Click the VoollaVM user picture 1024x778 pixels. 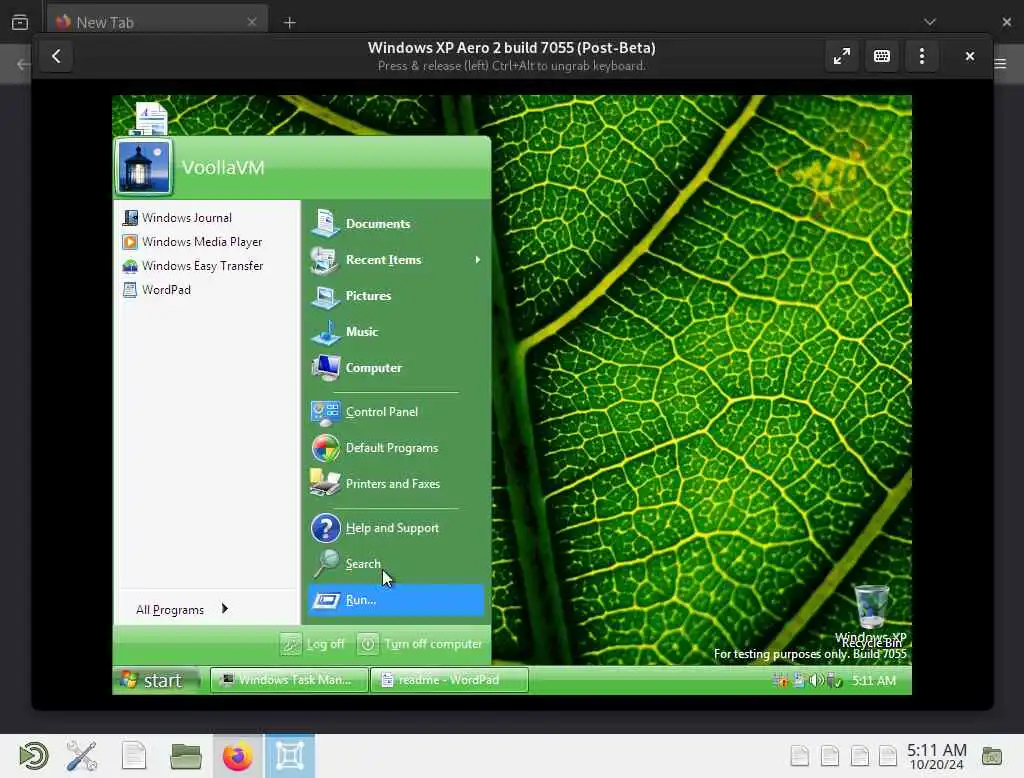click(144, 167)
